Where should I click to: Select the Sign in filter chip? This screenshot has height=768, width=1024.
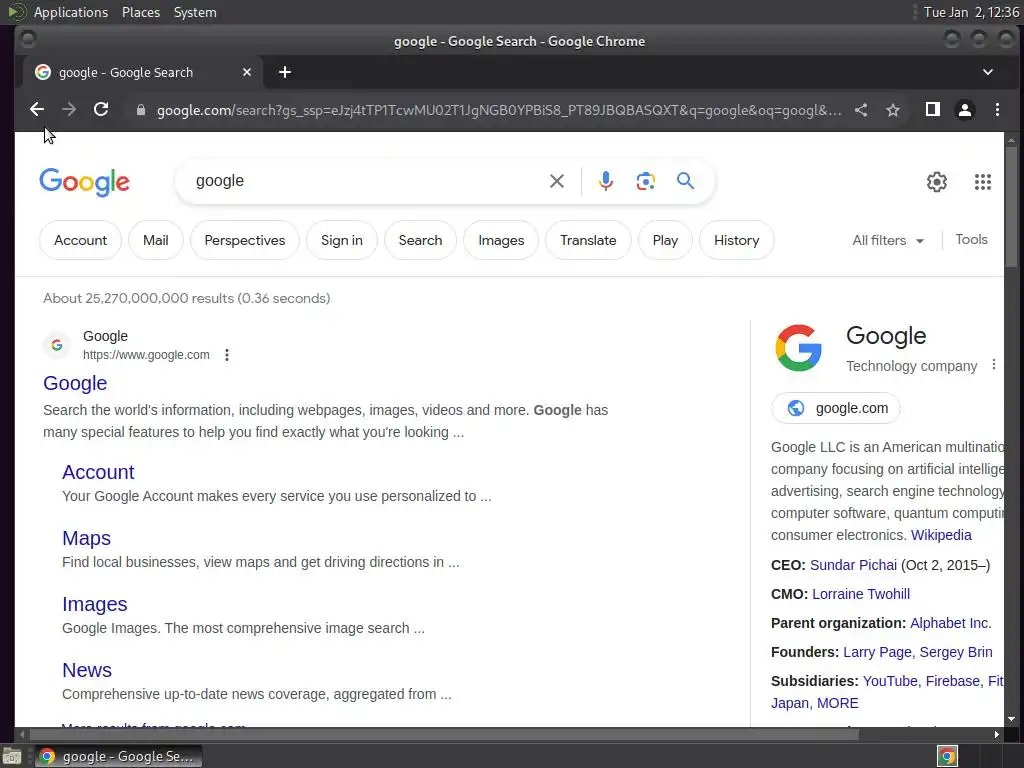[342, 240]
